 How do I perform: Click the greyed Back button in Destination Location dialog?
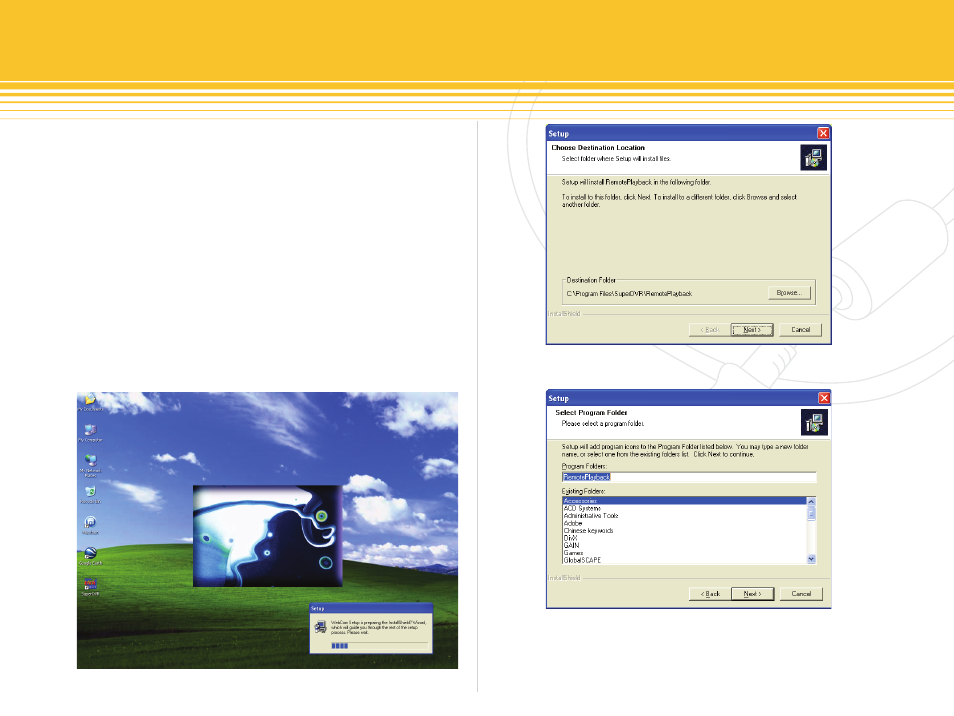[x=709, y=330]
